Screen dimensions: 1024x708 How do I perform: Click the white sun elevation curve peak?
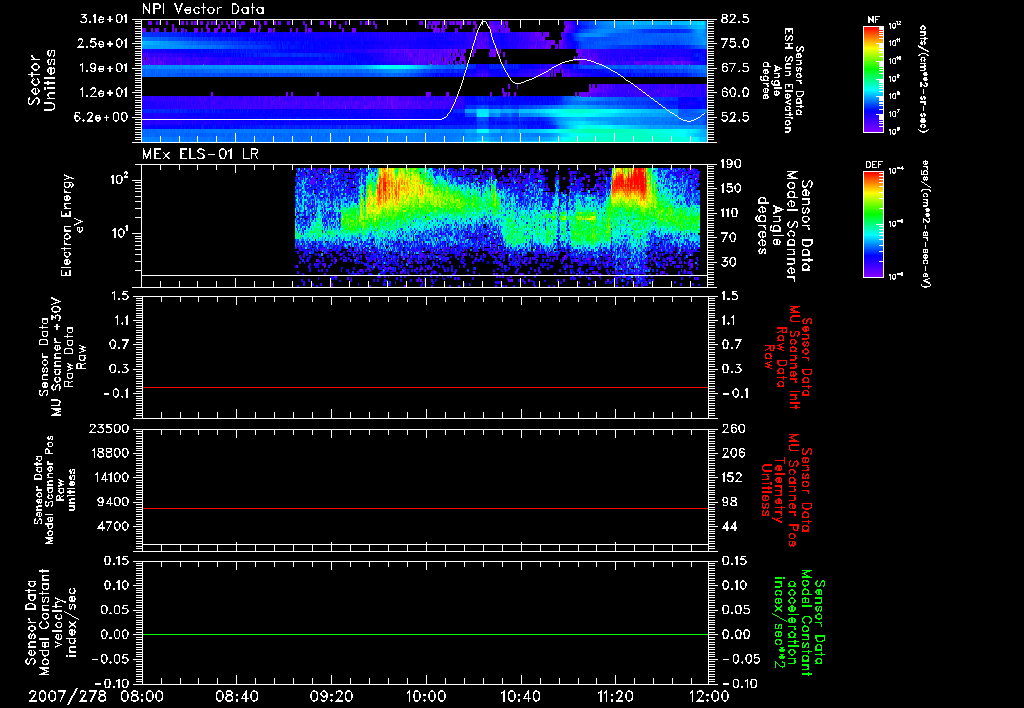(x=484, y=22)
